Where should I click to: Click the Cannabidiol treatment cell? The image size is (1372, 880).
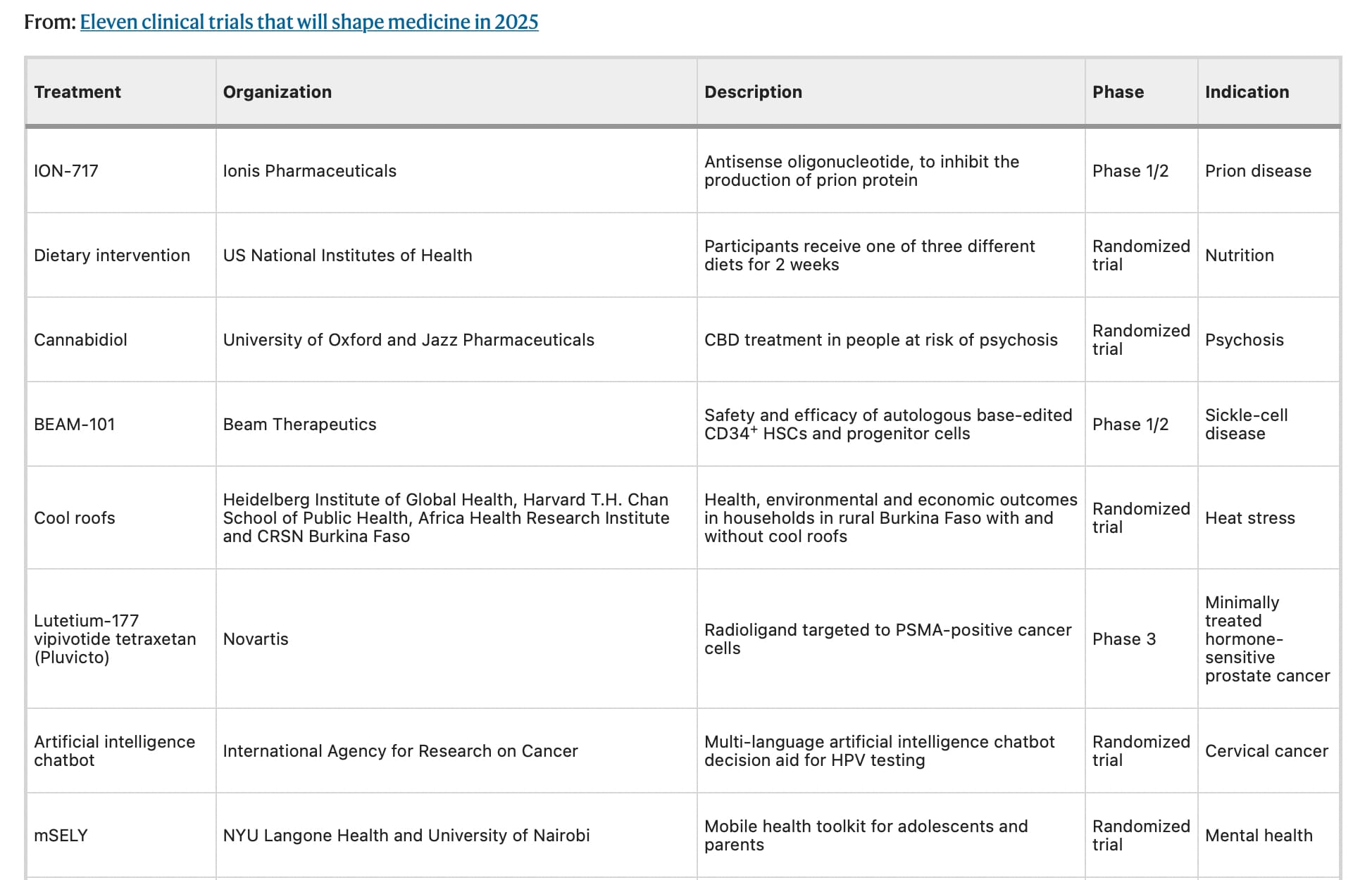click(121, 340)
